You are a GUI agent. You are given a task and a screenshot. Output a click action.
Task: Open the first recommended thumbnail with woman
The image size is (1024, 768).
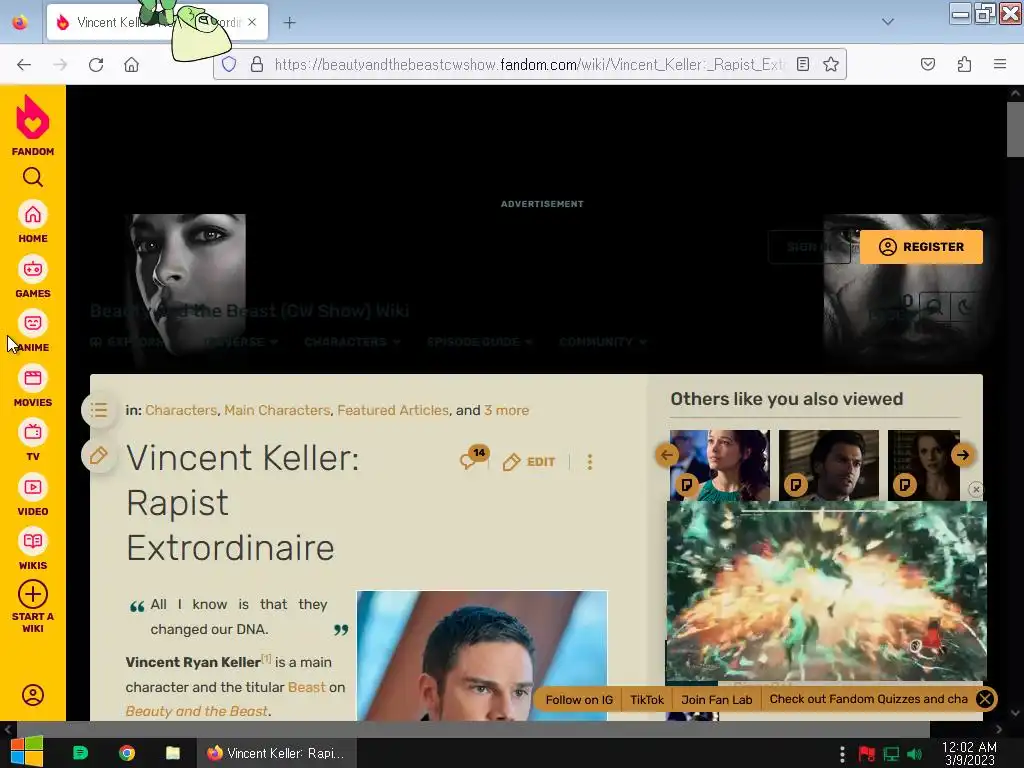[x=720, y=465]
